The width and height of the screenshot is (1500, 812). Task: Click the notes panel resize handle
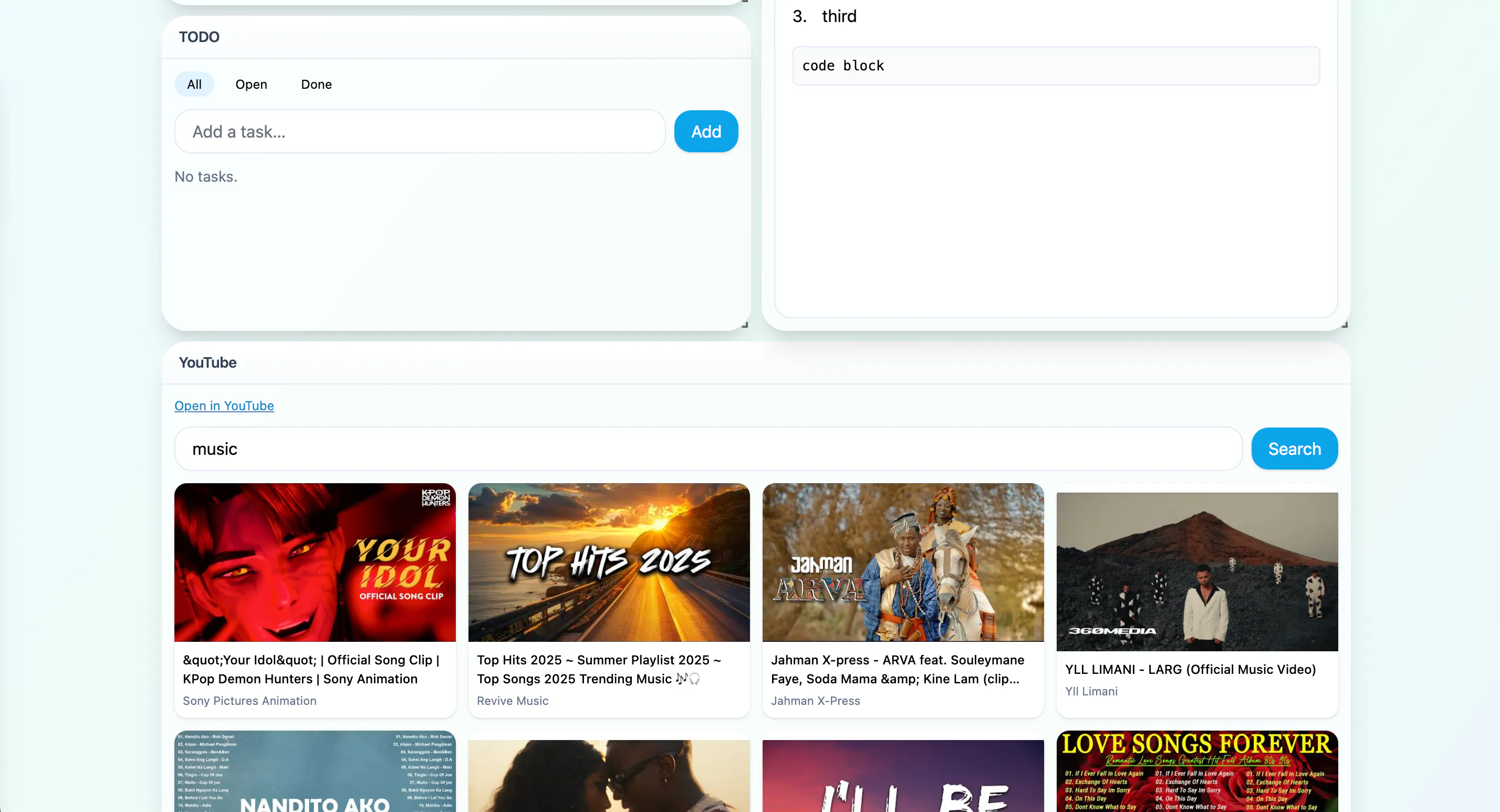point(1345,325)
